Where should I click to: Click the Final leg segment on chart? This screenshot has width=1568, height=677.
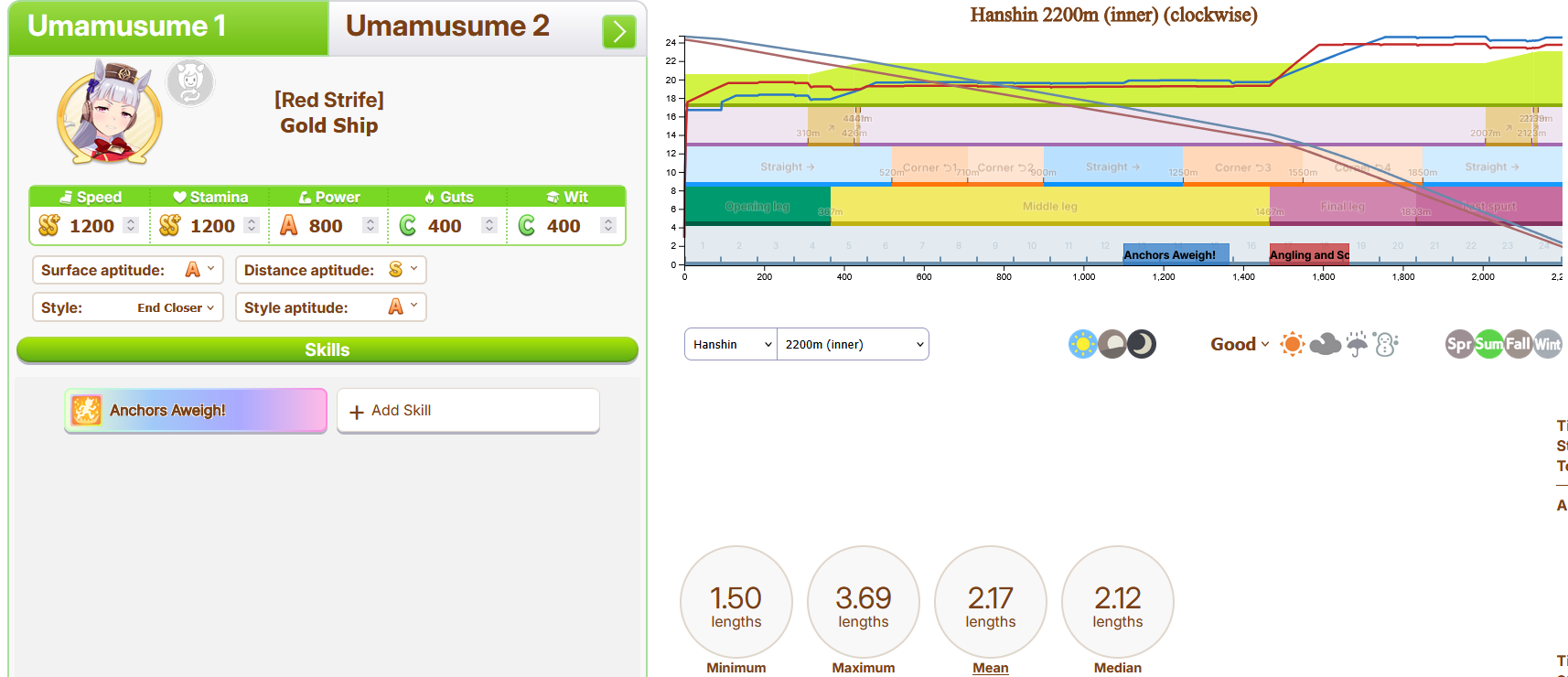pyautogui.click(x=1343, y=206)
